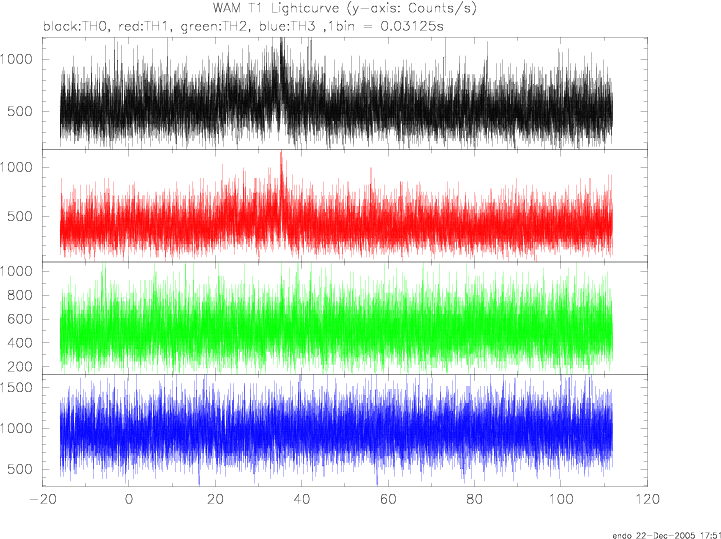Viewport: 721px width, 539px height.
Task: Click y-axis label "200" of green panel
Action: point(20,367)
